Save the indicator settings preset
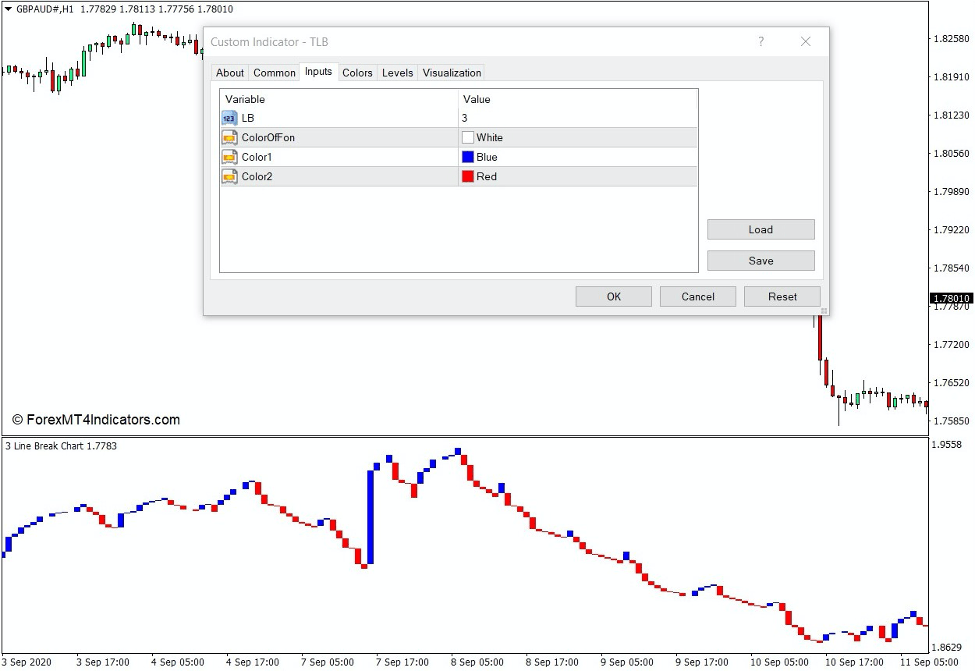The width and height of the screenshot is (977, 672). (x=760, y=260)
